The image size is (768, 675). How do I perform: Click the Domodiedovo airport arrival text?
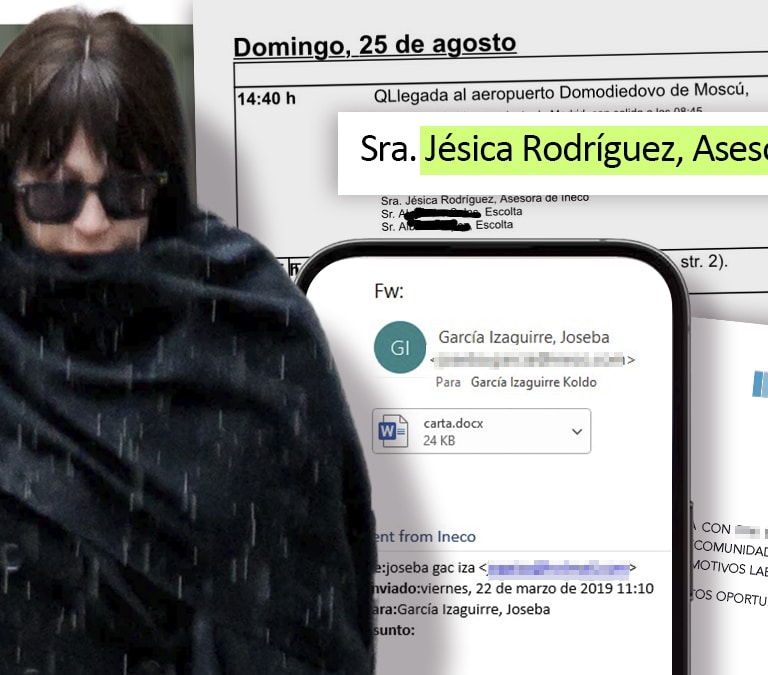point(560,94)
